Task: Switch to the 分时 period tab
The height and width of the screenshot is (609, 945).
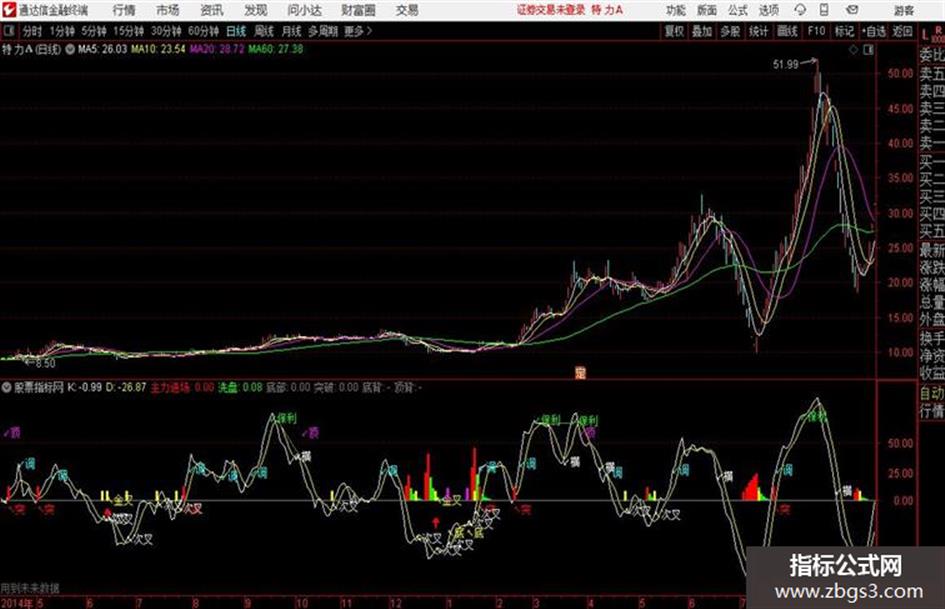Action: [32, 31]
